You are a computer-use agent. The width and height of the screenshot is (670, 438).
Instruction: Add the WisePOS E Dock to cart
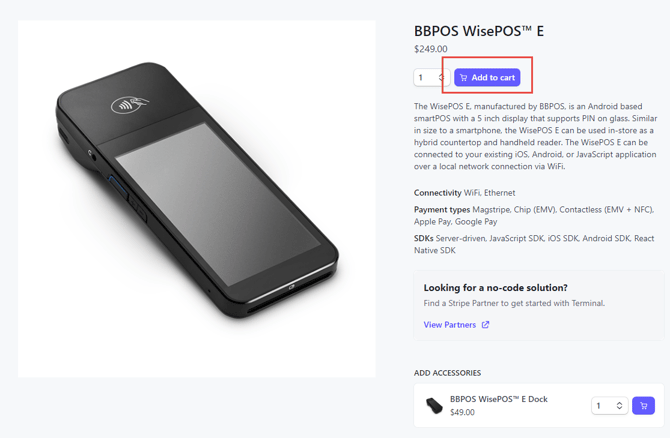tap(643, 405)
